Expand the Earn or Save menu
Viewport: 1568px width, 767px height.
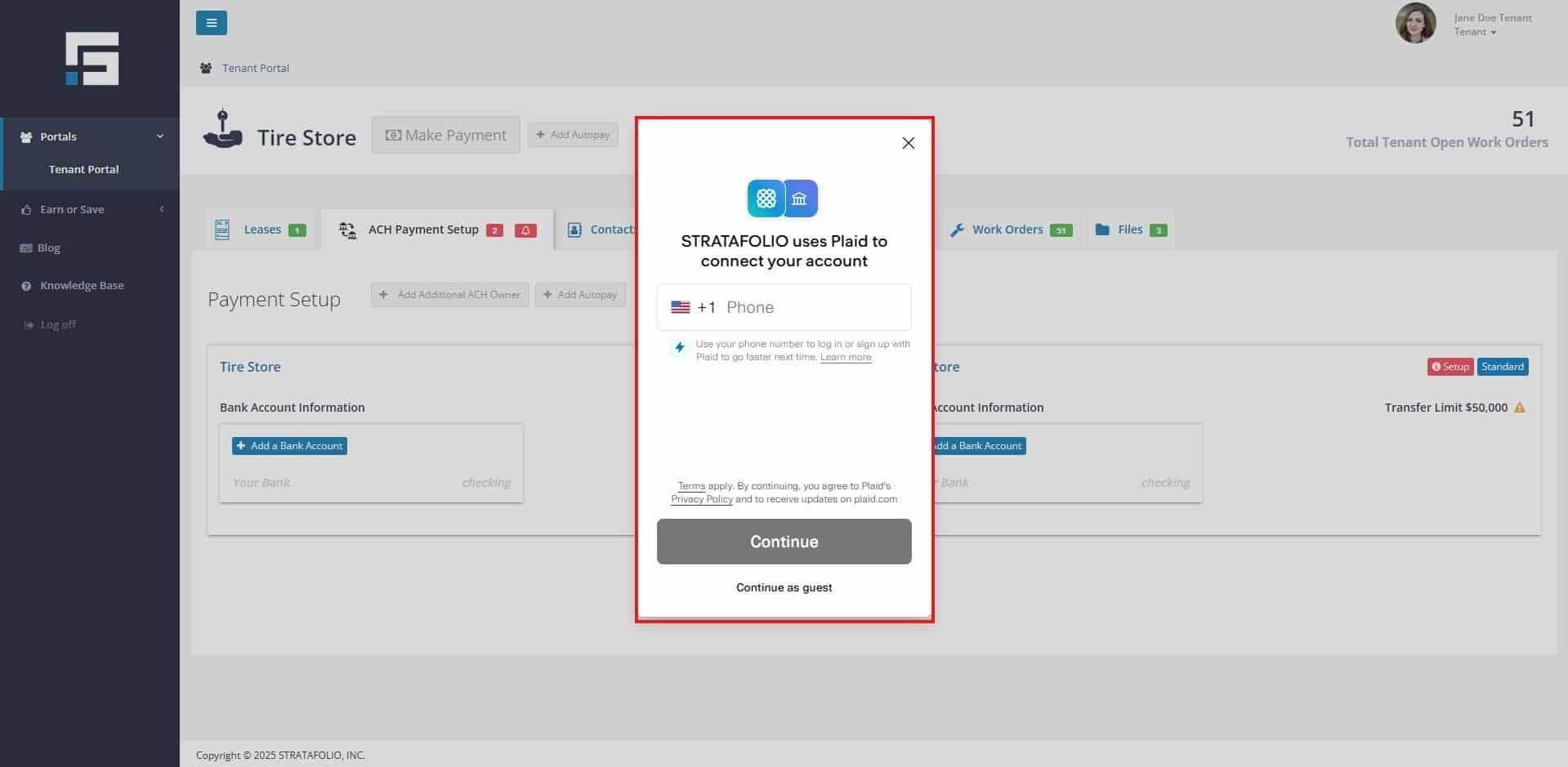(x=90, y=209)
